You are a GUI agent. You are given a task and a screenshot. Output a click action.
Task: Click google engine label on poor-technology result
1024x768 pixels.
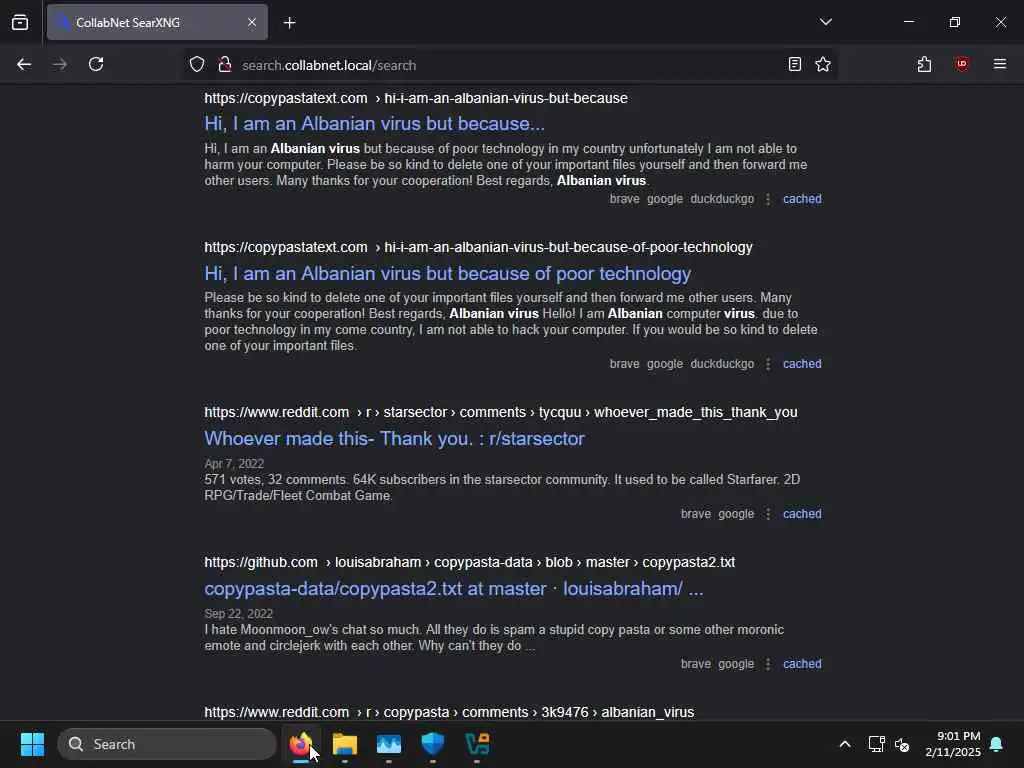click(x=665, y=364)
